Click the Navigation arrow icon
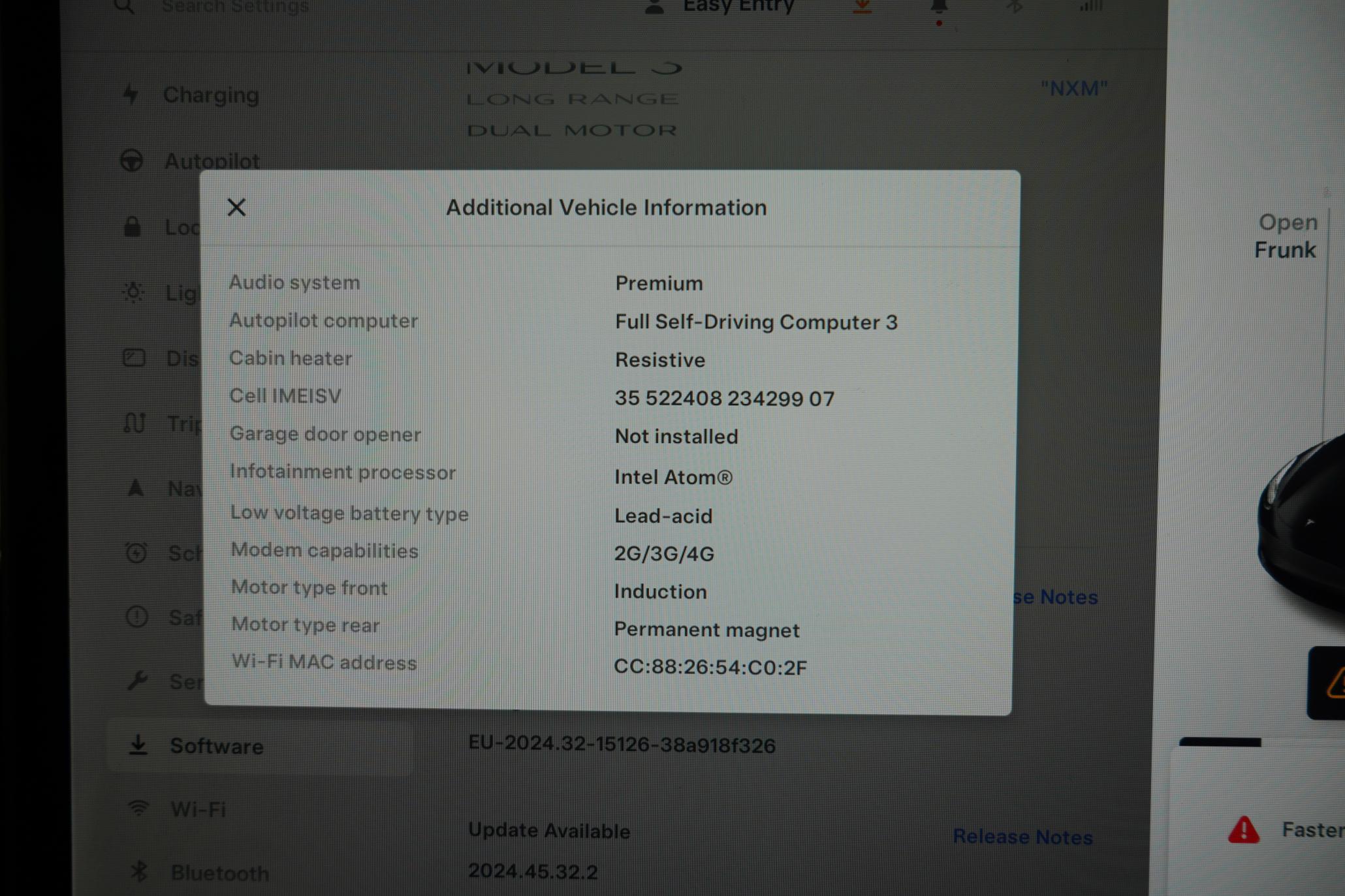Viewport: 1345px width, 896px height. click(135, 487)
